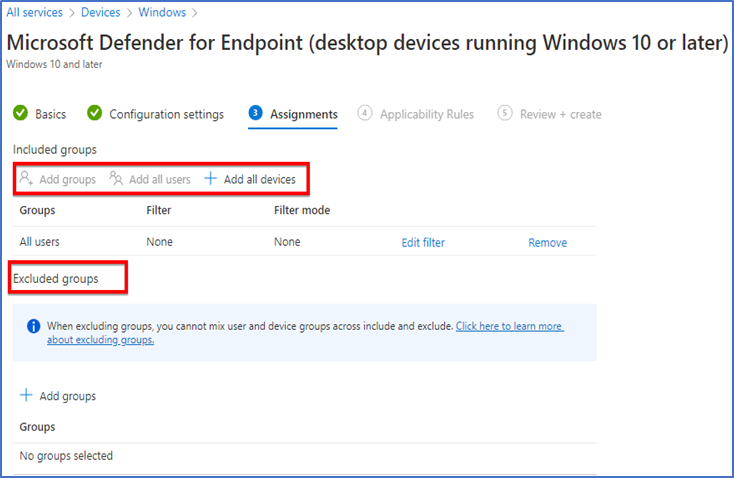This screenshot has width=734, height=478.
Task: Remove the All users group assignment
Action: [548, 243]
